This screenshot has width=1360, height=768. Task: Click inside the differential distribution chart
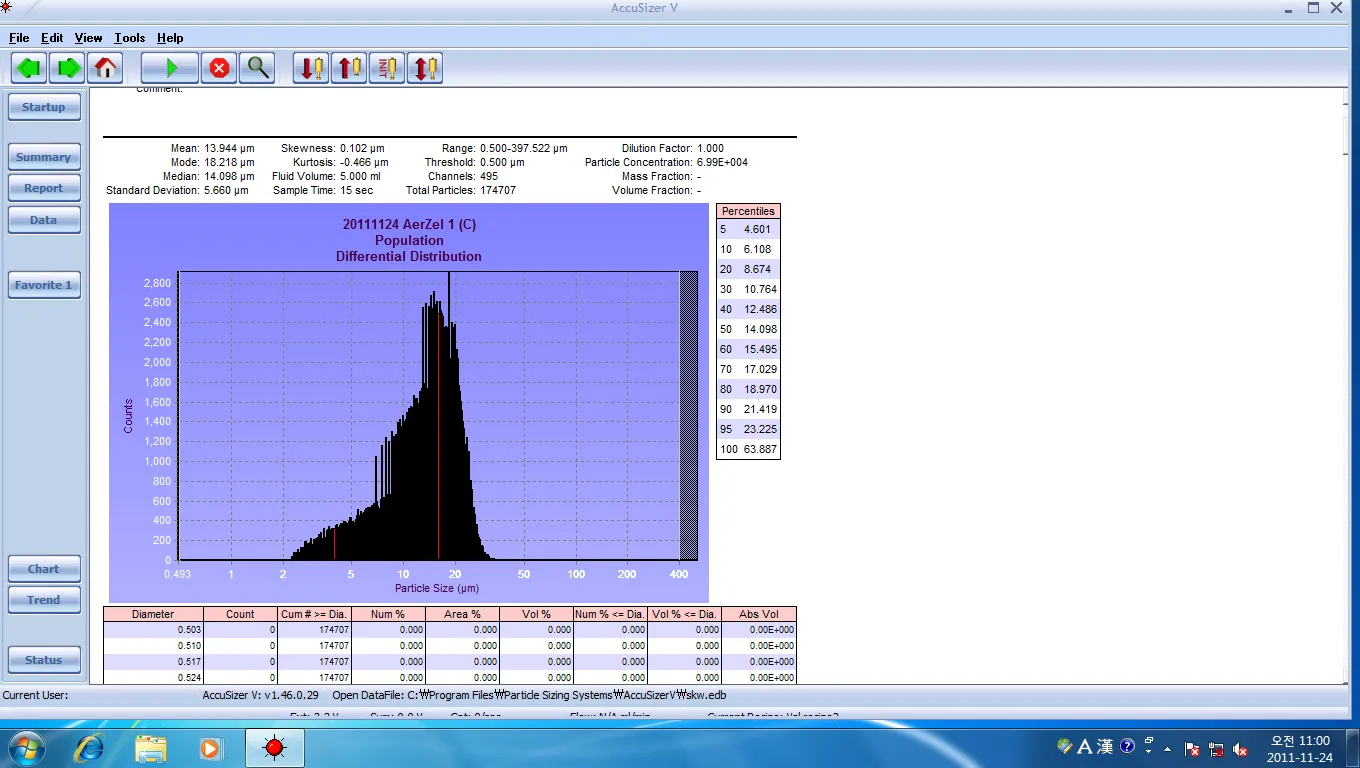coord(436,416)
